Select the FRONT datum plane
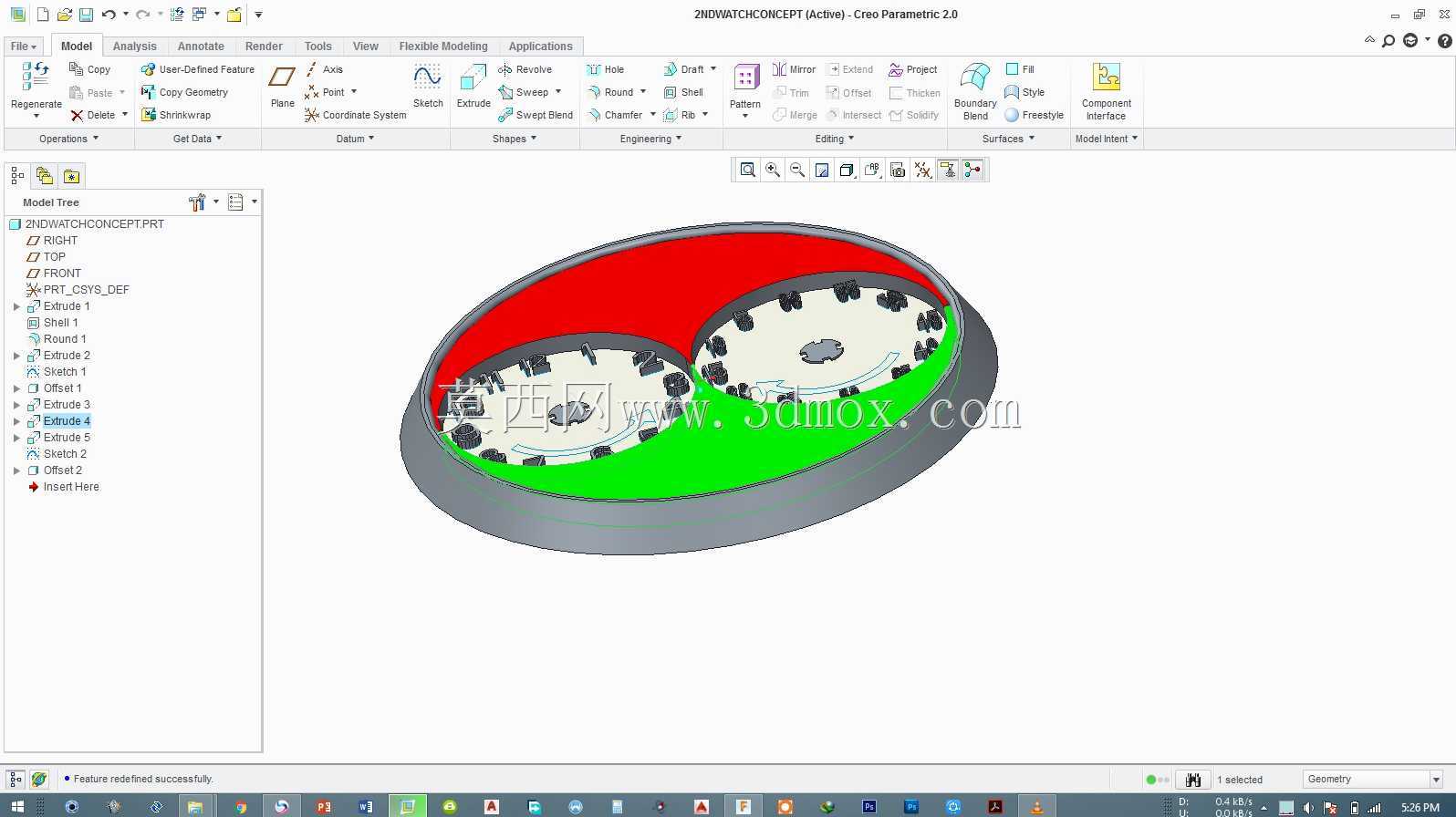The image size is (1456, 817). tap(54, 274)
